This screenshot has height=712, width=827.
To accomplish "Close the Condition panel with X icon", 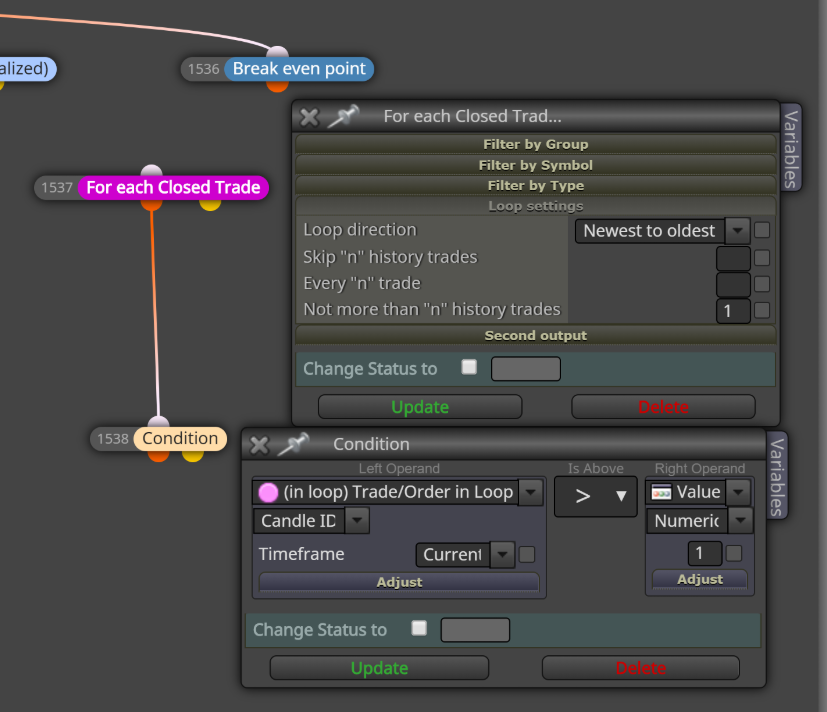I will (x=259, y=445).
